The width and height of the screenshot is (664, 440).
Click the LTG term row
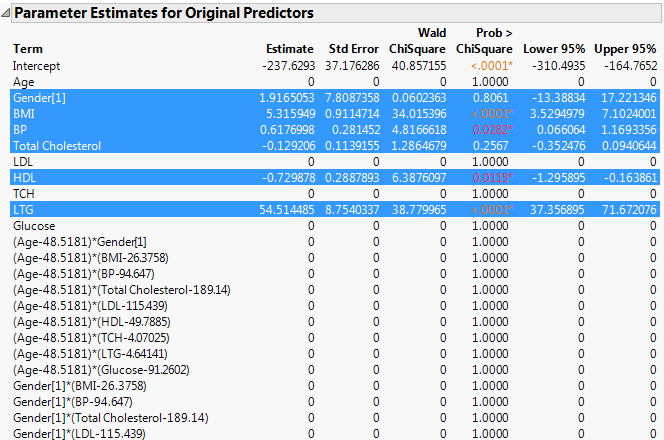pos(24,209)
